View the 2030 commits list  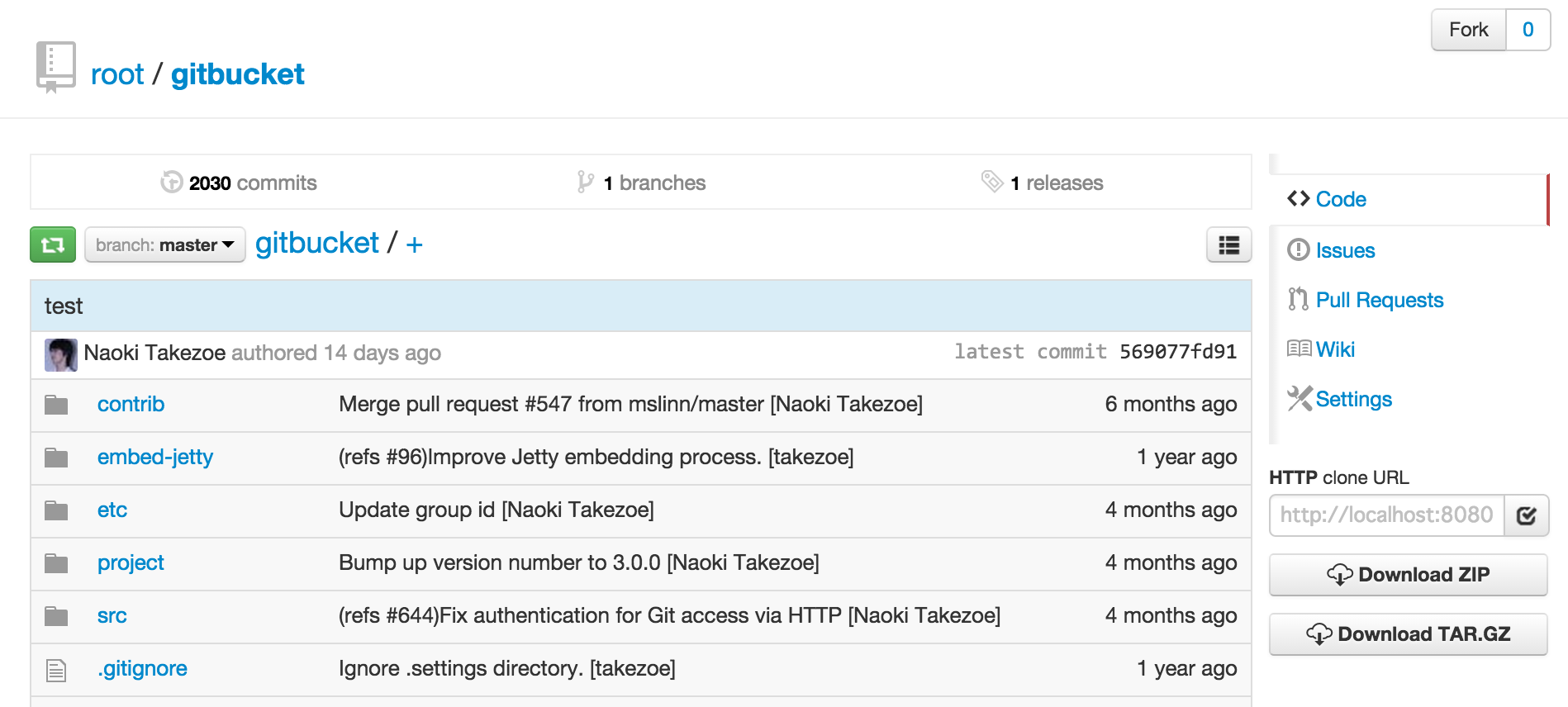tap(239, 183)
